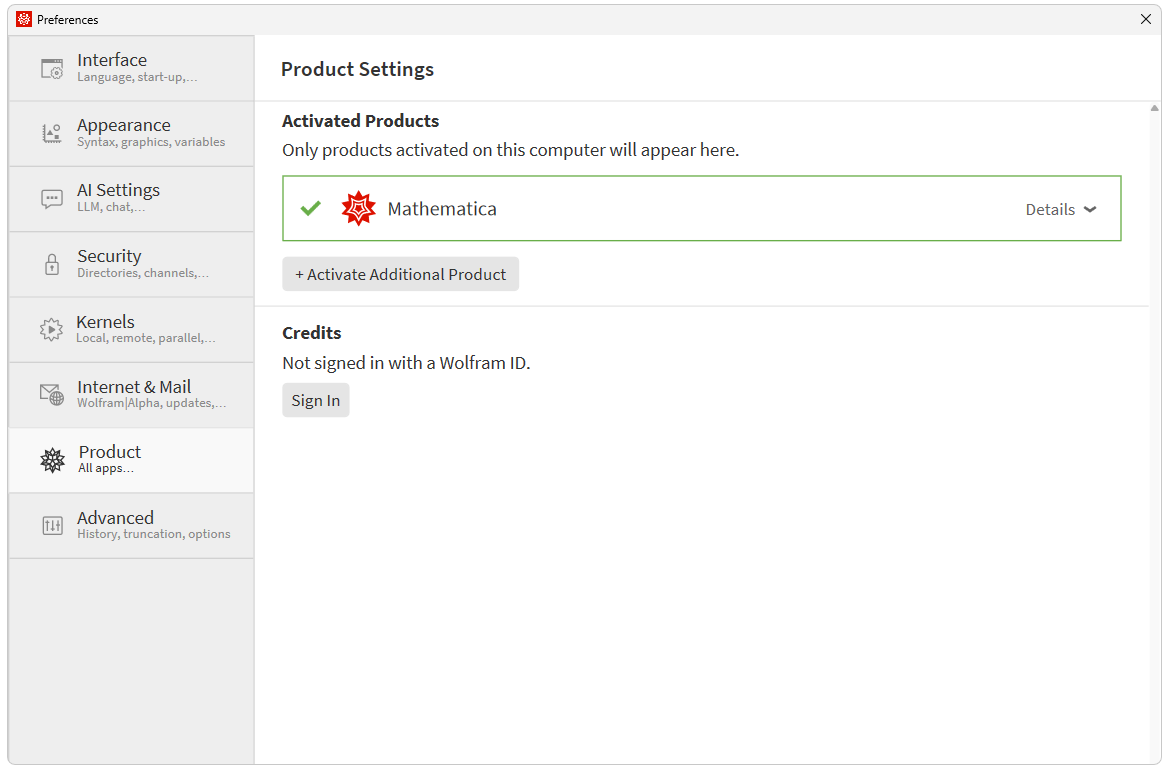Click 'Only products activated on this computer' text
The width and height of the screenshot is (1168, 767).
click(x=510, y=150)
